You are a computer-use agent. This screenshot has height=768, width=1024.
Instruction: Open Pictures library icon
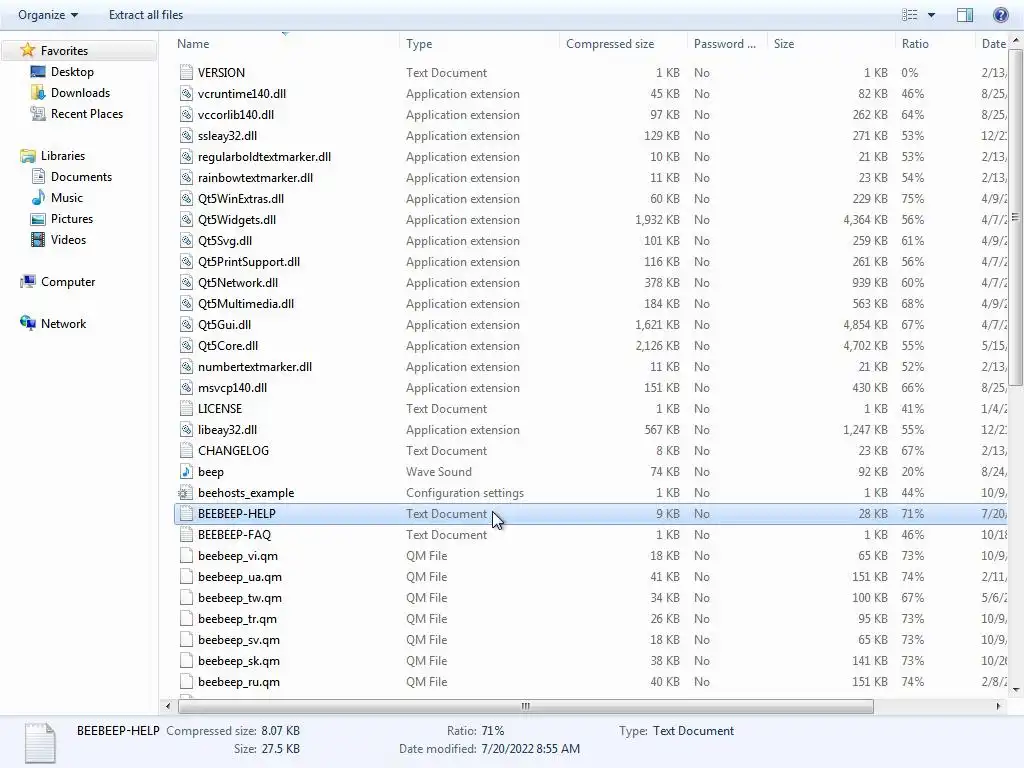[x=38, y=219]
